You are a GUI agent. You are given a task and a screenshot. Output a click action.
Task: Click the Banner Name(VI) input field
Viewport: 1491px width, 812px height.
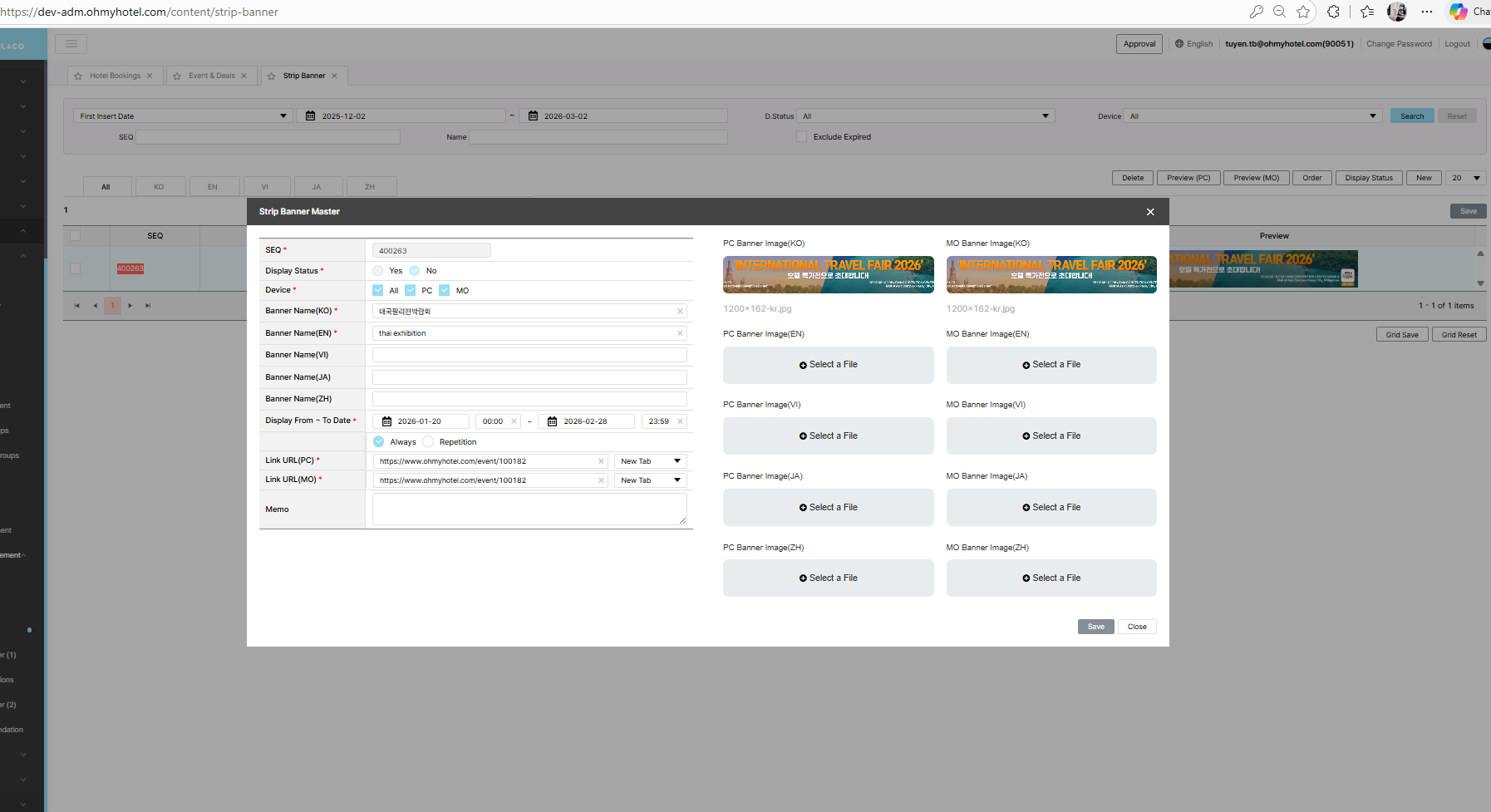529,355
